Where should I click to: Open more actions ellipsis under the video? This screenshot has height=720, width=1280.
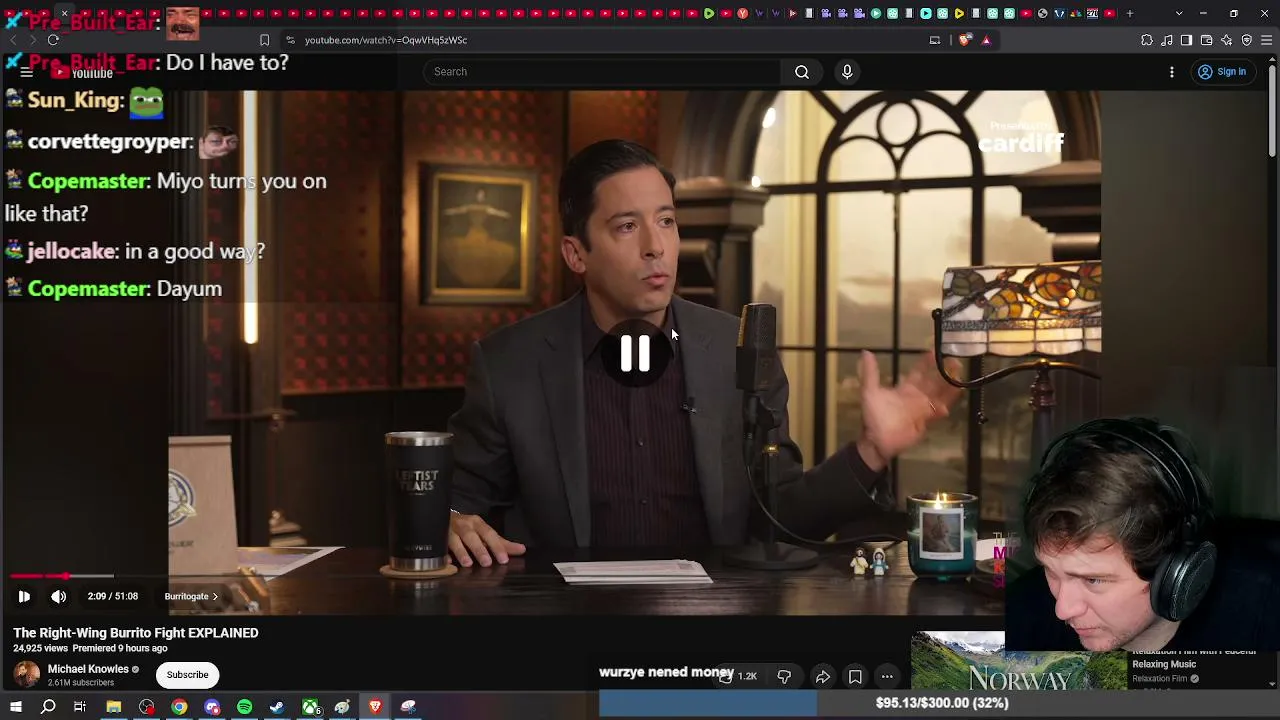click(x=887, y=677)
